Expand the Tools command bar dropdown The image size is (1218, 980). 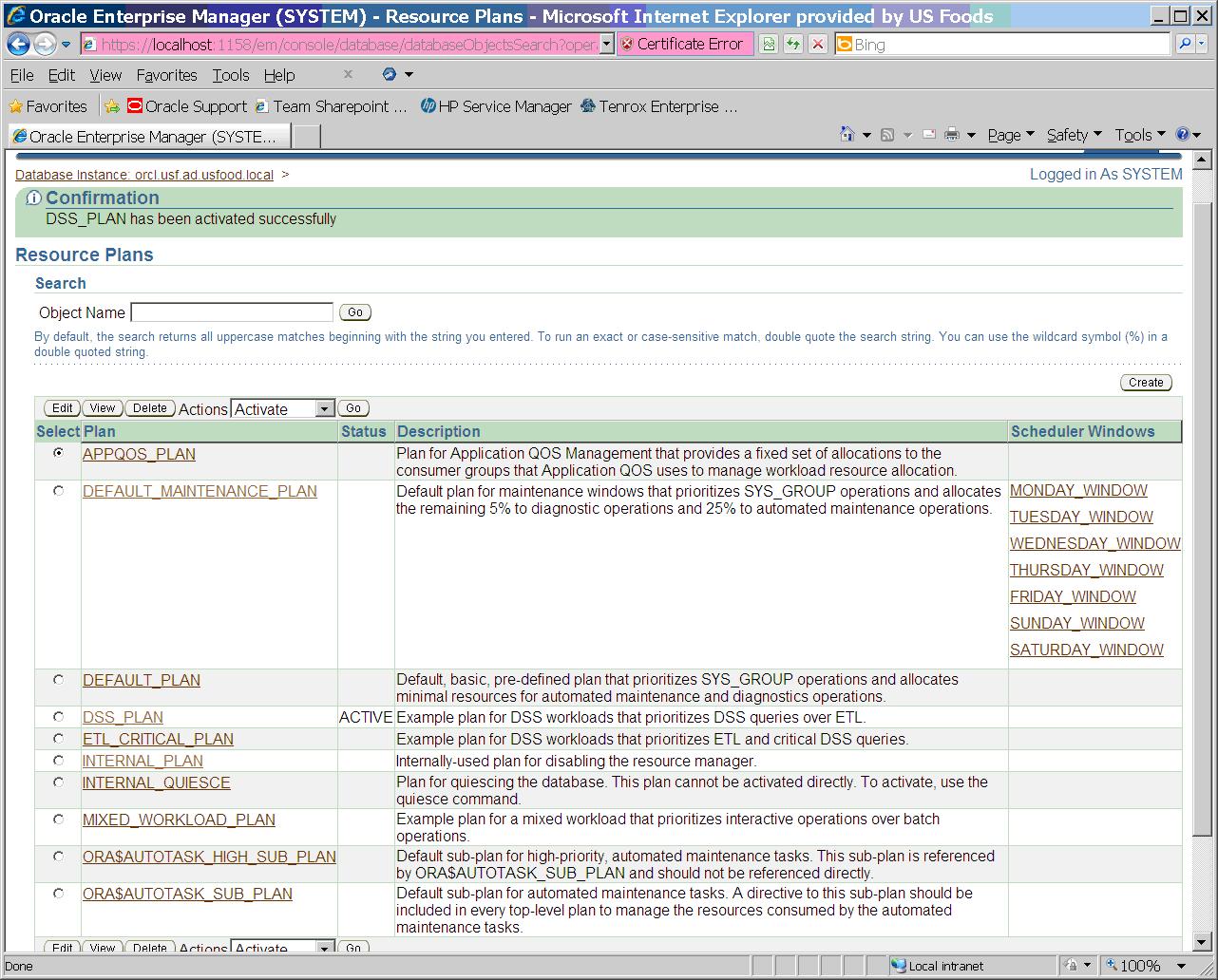click(1139, 135)
